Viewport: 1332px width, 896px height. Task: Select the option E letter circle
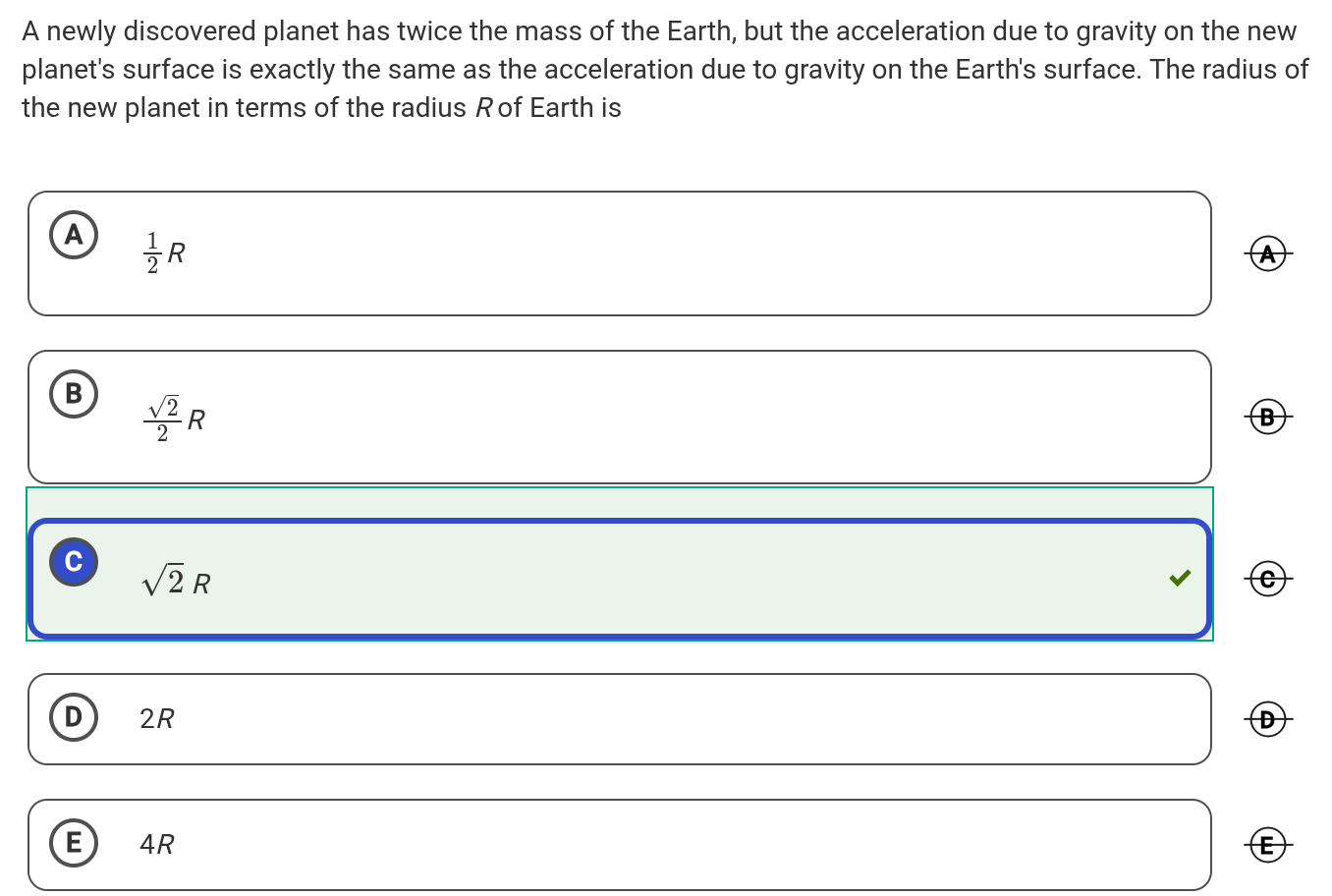(74, 843)
